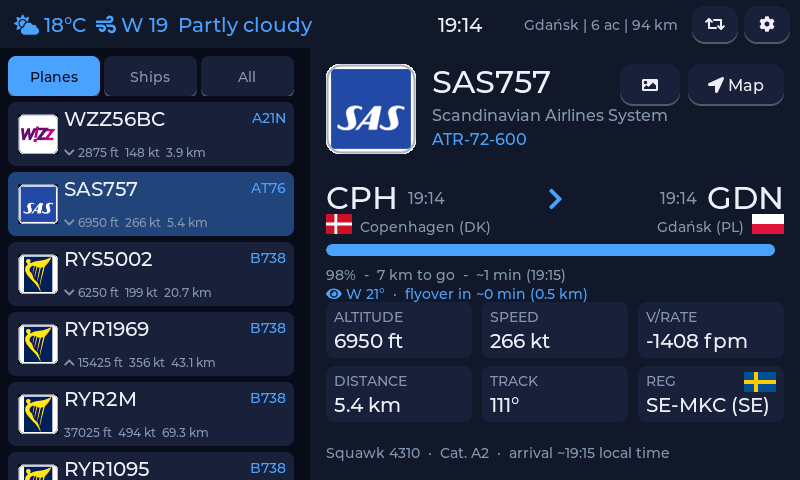Image resolution: width=800 pixels, height=480 pixels.
Task: Open settings via the gear icon
Action: point(766,24)
